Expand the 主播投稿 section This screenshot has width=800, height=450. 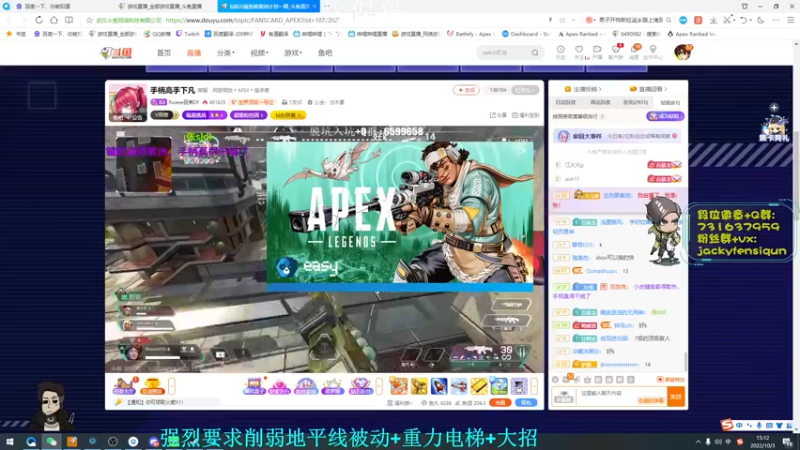click(583, 89)
